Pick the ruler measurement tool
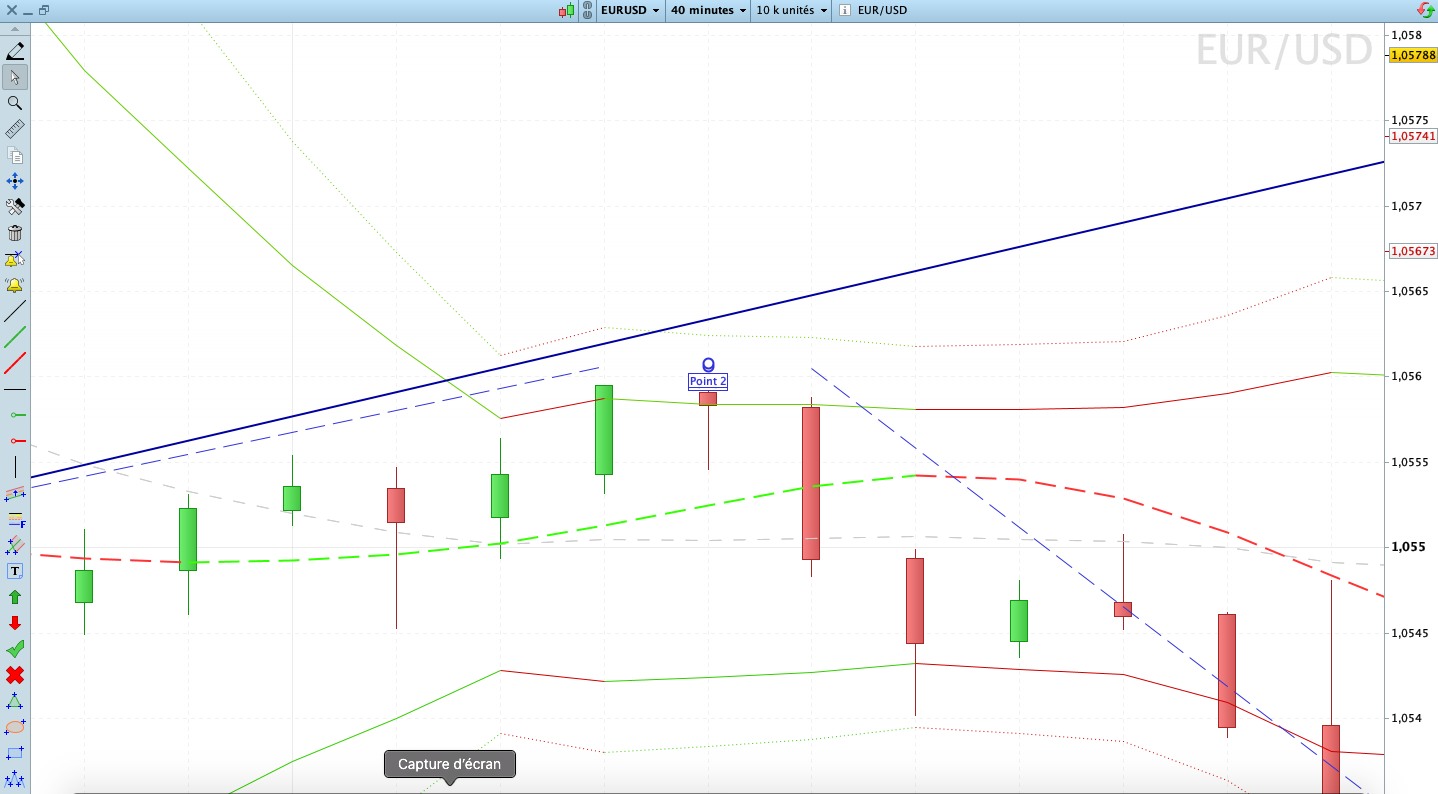 [x=15, y=129]
